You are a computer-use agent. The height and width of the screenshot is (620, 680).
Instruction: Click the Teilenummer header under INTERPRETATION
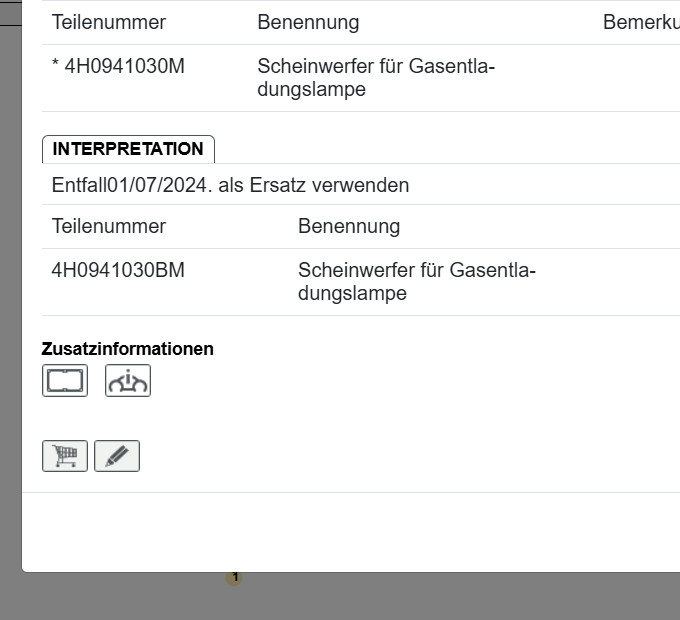(x=109, y=226)
